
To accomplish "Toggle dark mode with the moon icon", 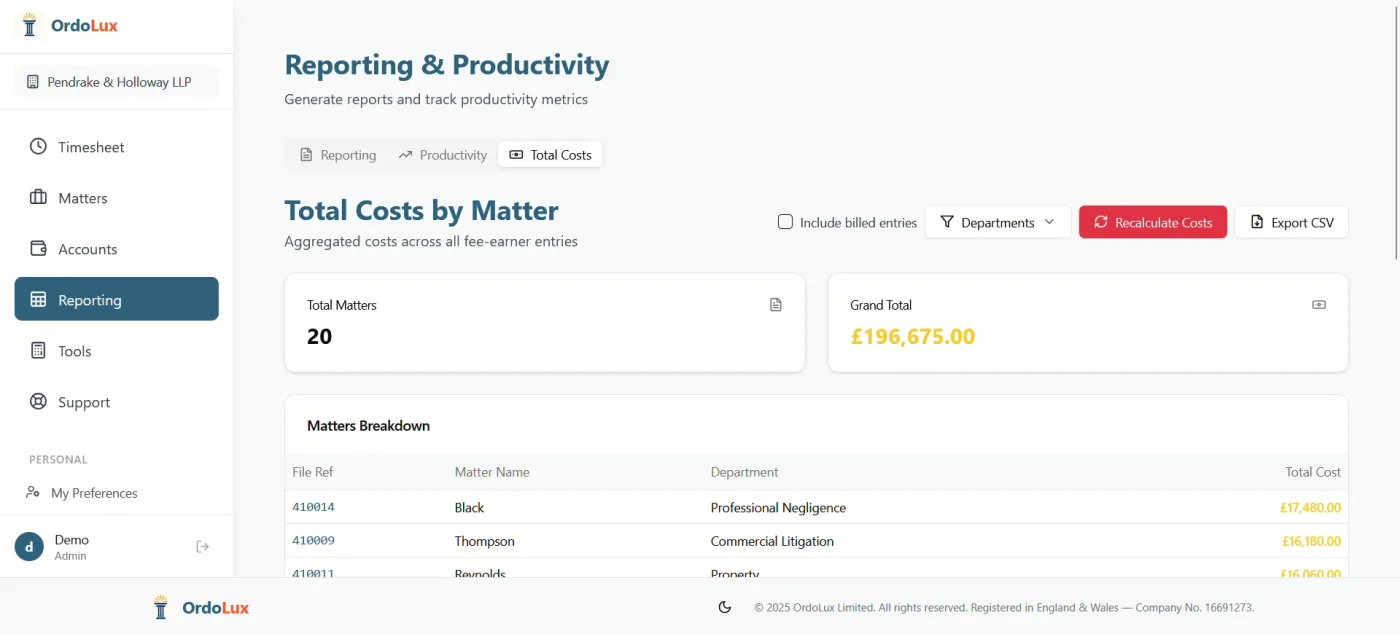I will click(724, 607).
